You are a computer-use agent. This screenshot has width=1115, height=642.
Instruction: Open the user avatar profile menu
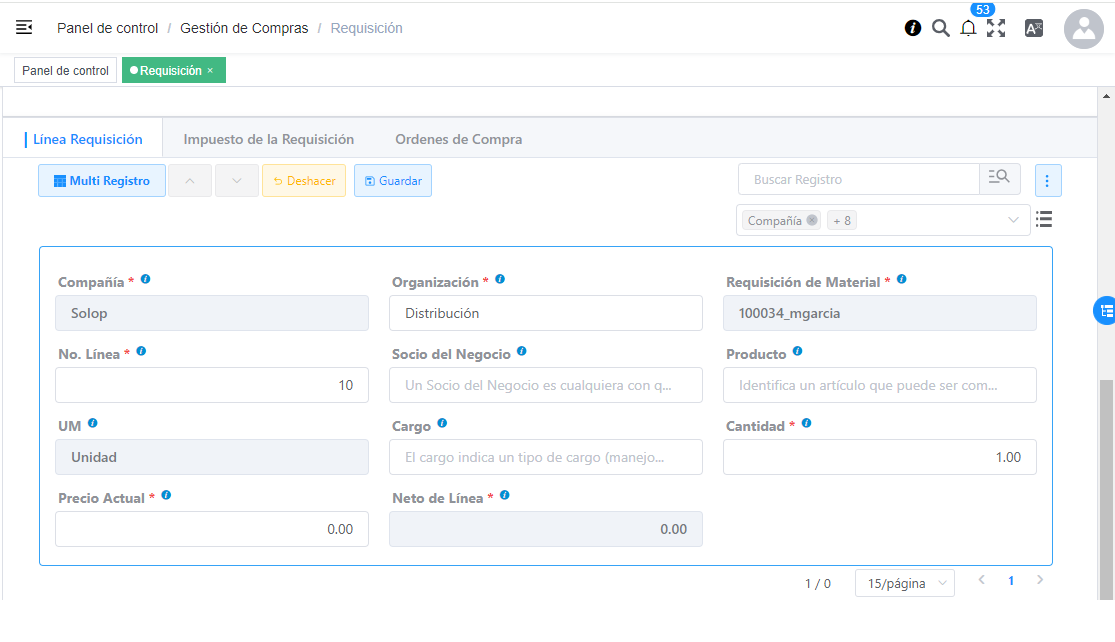[x=1083, y=29]
